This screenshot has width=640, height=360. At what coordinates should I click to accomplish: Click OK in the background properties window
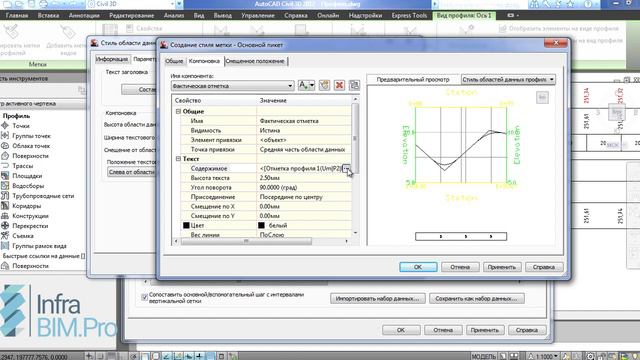coord(401,330)
